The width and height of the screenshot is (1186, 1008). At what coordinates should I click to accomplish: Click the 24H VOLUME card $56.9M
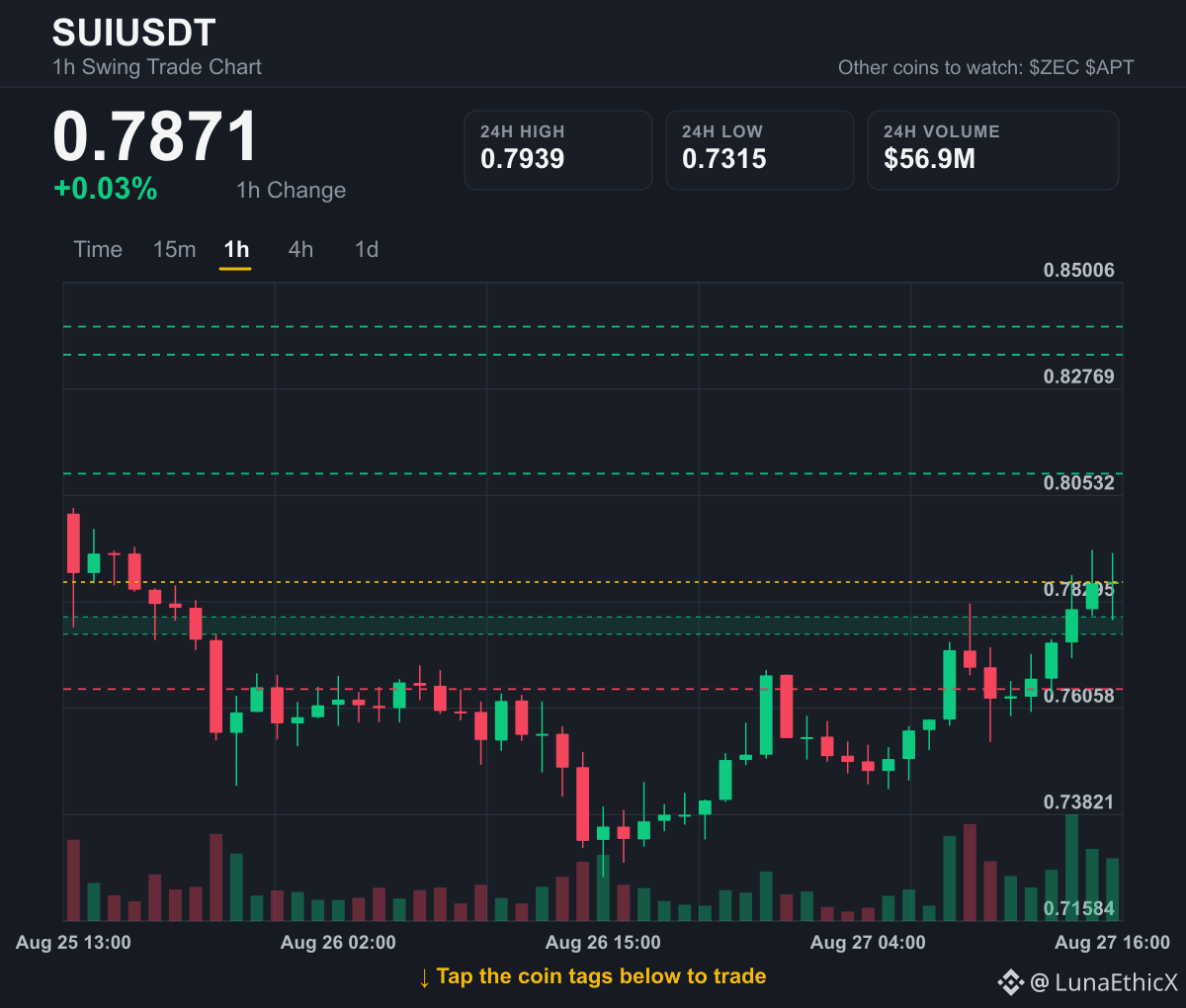[x=993, y=149]
